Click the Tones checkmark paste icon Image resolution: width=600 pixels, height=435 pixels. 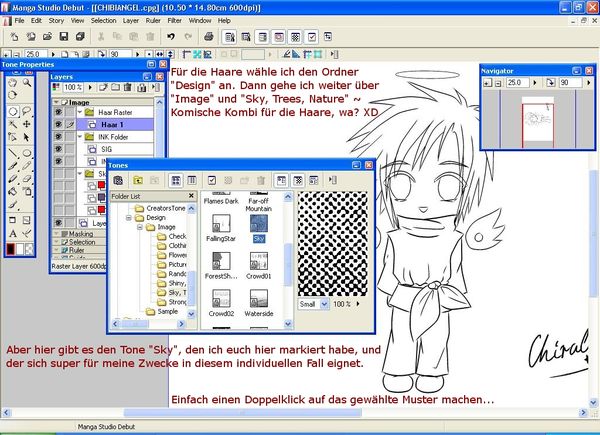tap(212, 180)
